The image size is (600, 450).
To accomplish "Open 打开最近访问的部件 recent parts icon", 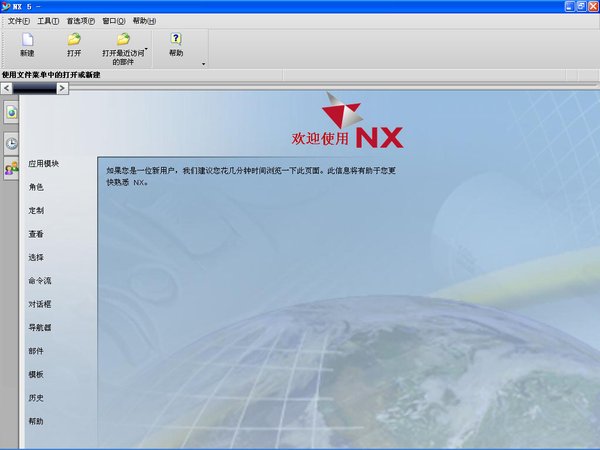I will click(x=123, y=39).
